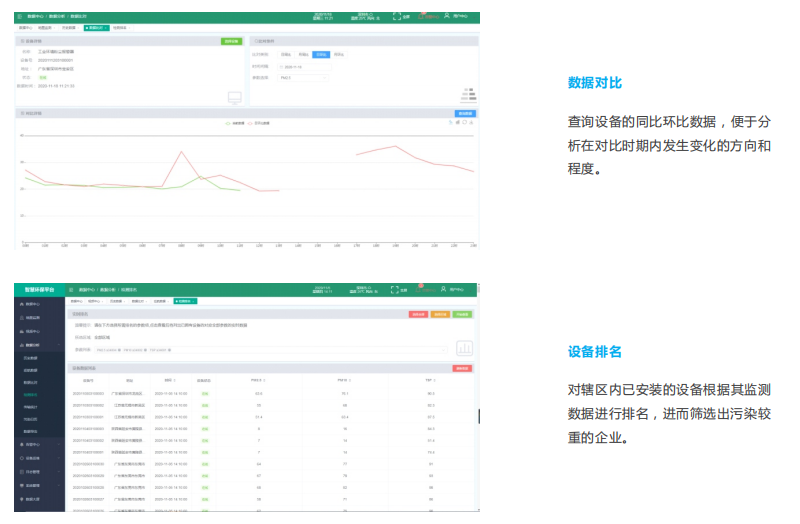
Task: Click the alarm bell icon in lower header
Action: coord(423,290)
